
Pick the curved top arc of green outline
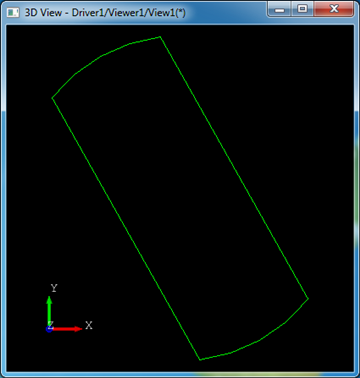(x=102, y=55)
